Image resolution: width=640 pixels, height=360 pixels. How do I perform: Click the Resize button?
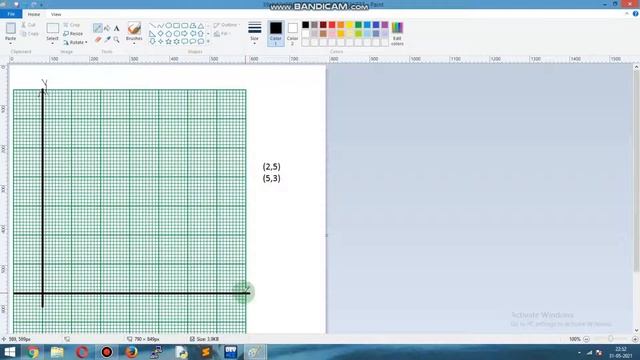click(73, 33)
